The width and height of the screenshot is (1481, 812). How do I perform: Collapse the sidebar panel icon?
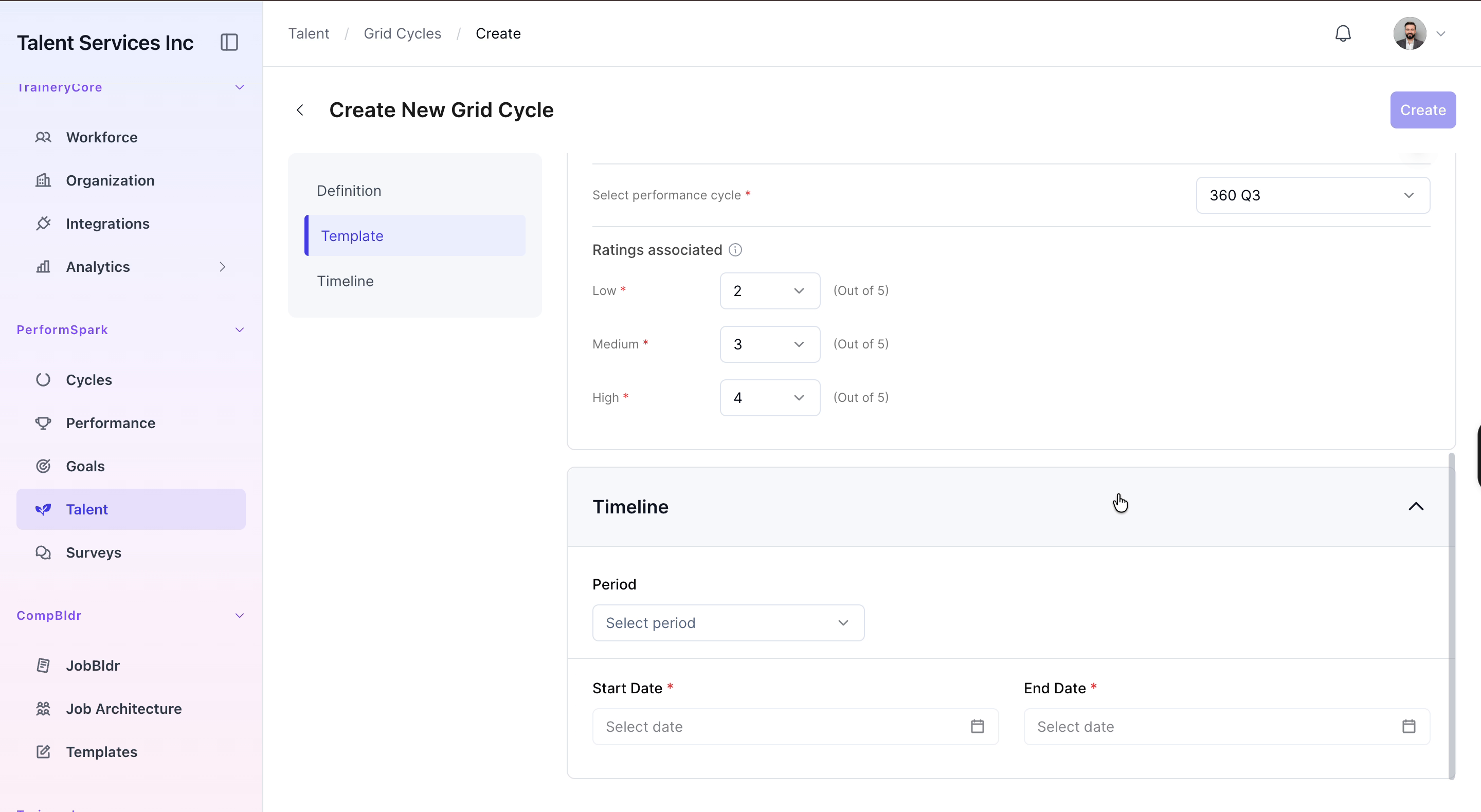tap(229, 42)
